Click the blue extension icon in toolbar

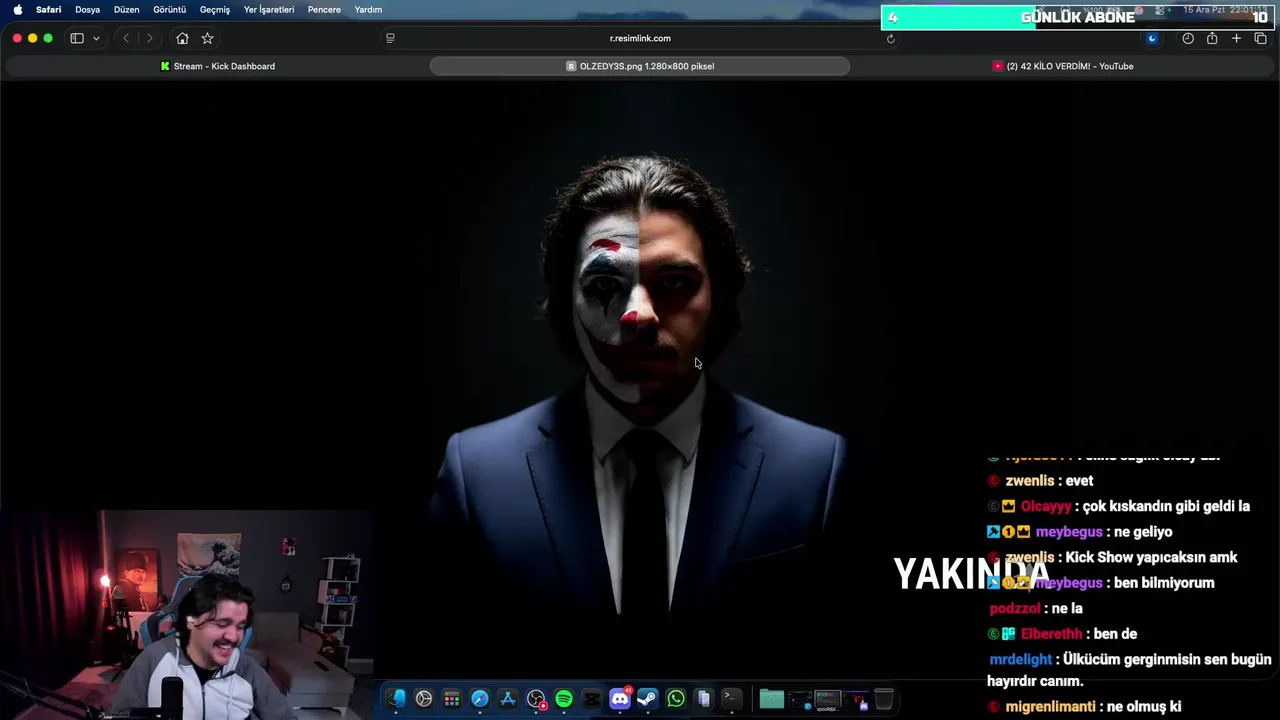tap(1152, 38)
